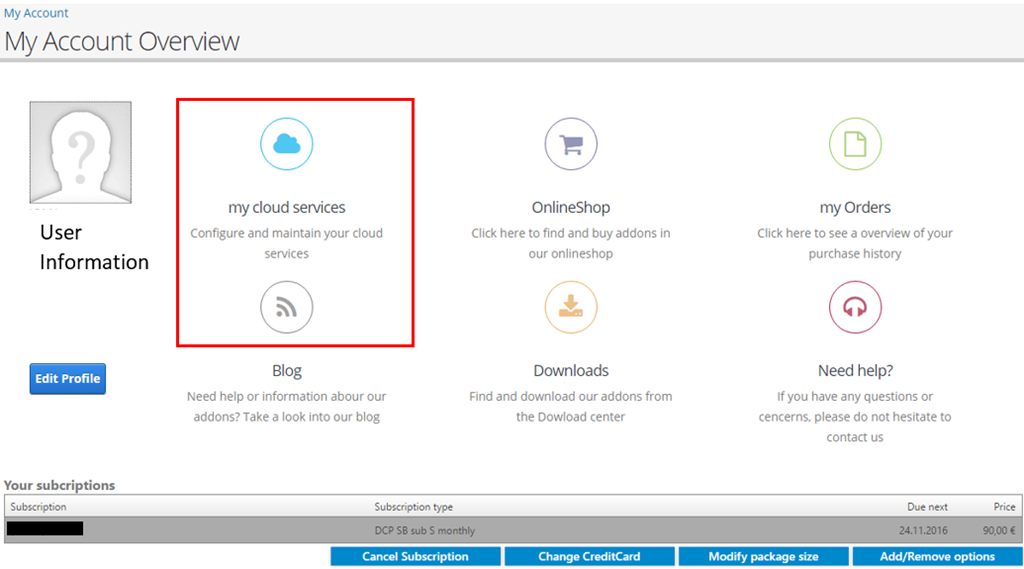Select the DCP SB sub S monthly subscription row
1024x569 pixels.
(513, 530)
